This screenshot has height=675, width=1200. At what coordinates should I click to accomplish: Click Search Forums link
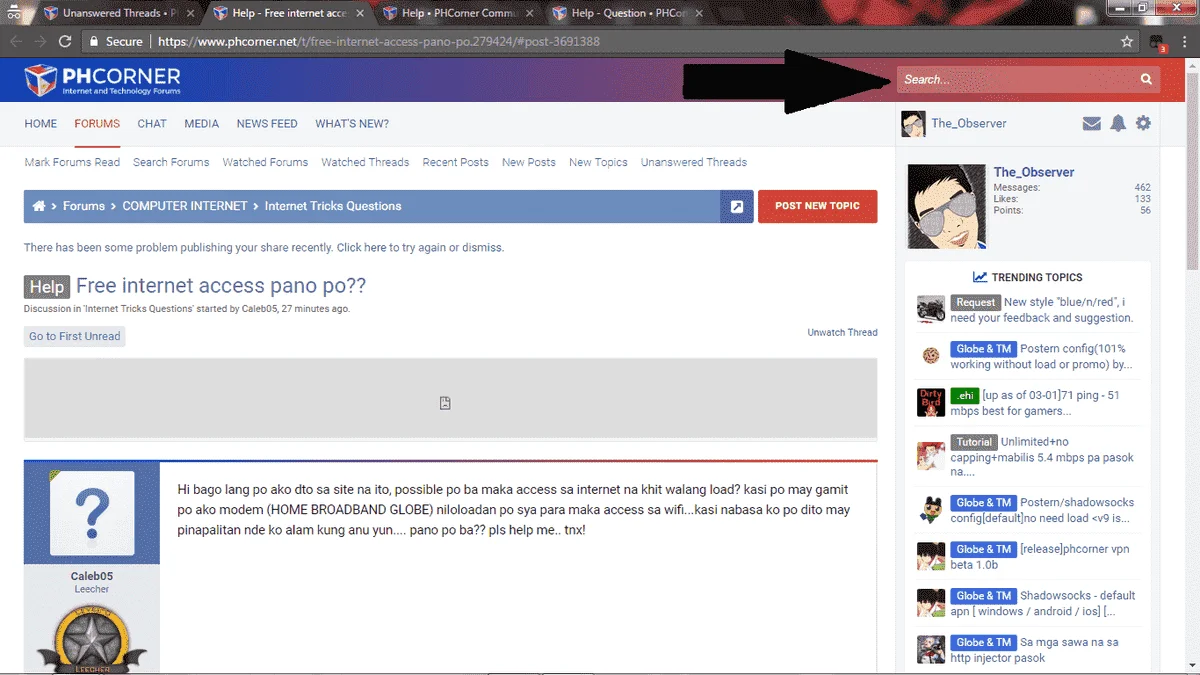171,162
